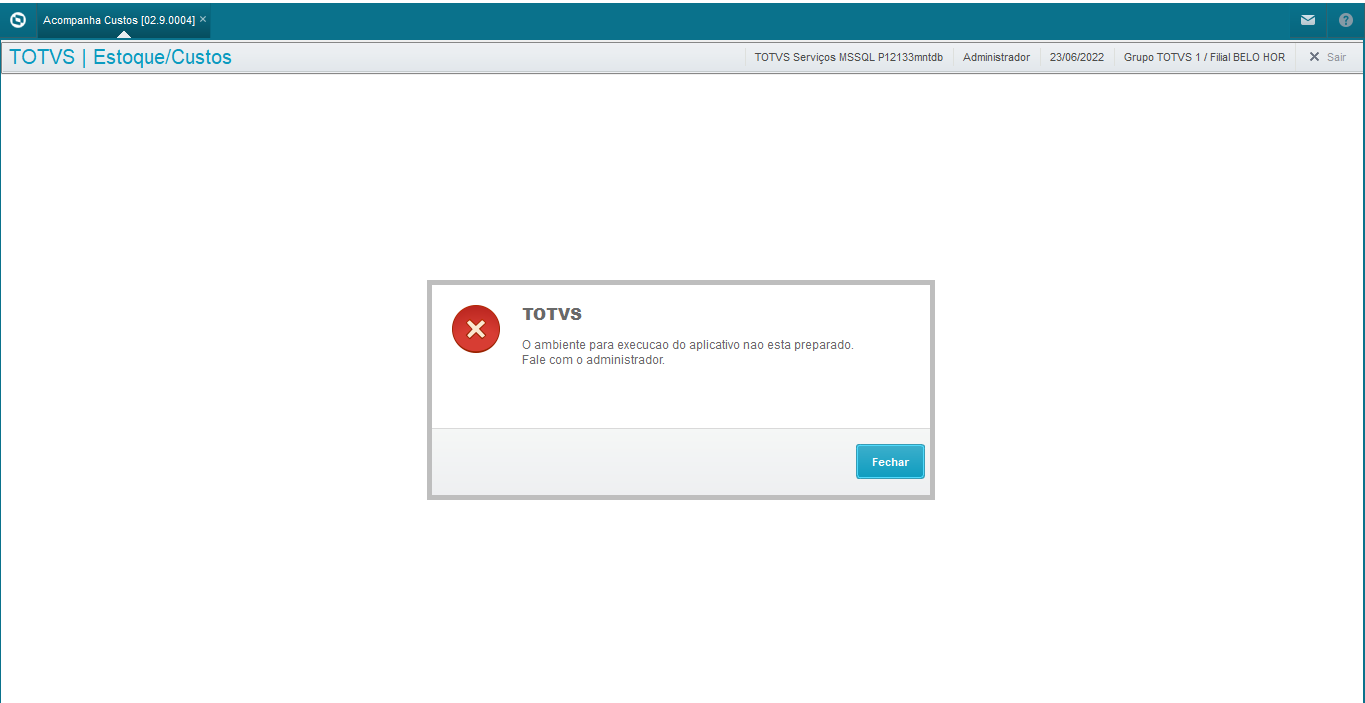The image size is (1365, 703).
Task: Click the TOTVS logo icon in top bar
Action: point(18,20)
